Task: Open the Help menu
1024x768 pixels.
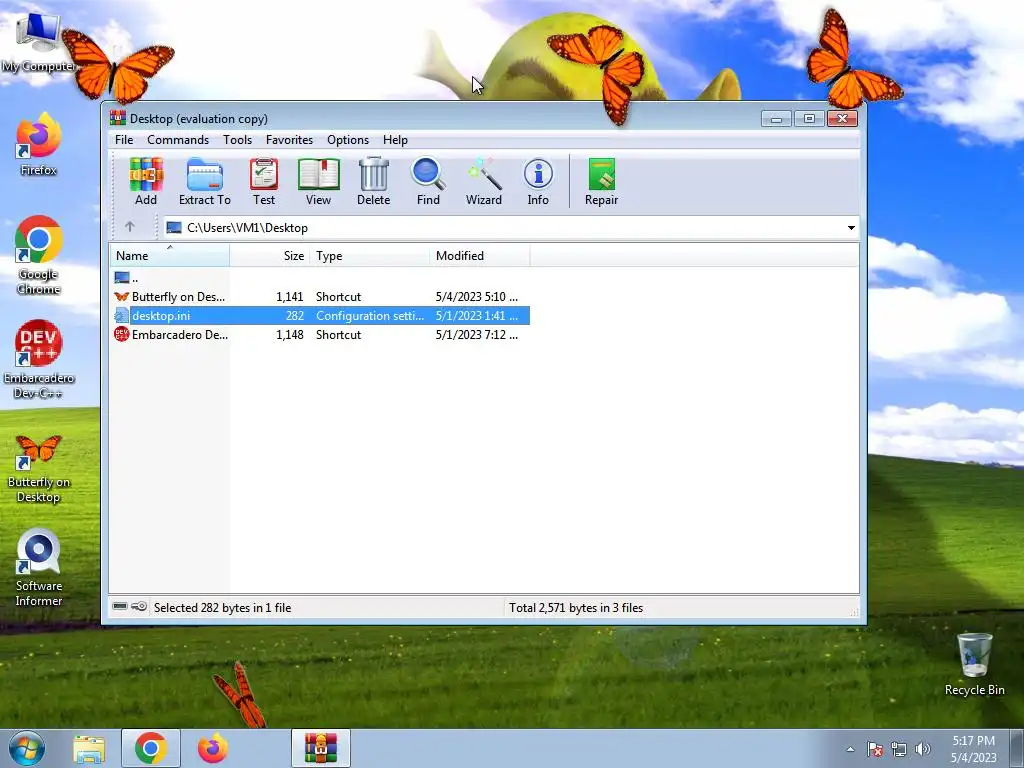Action: point(395,140)
